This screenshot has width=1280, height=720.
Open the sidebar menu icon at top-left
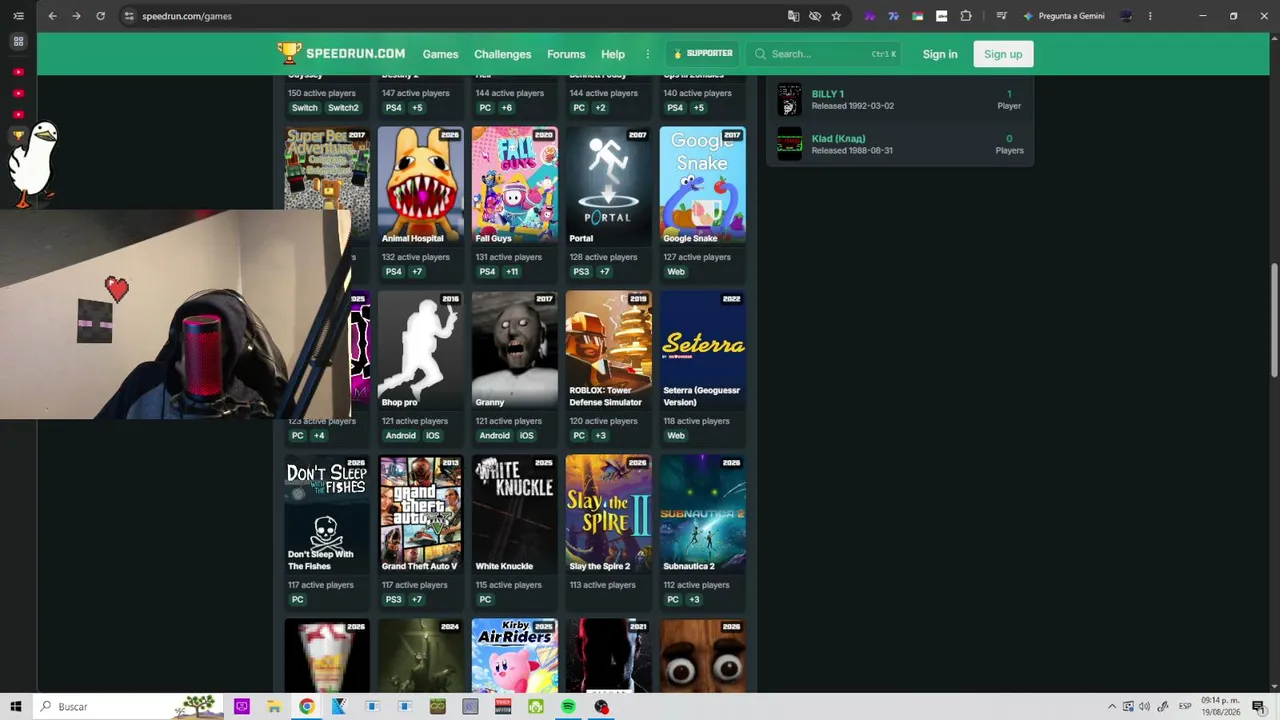pyautogui.click(x=18, y=16)
